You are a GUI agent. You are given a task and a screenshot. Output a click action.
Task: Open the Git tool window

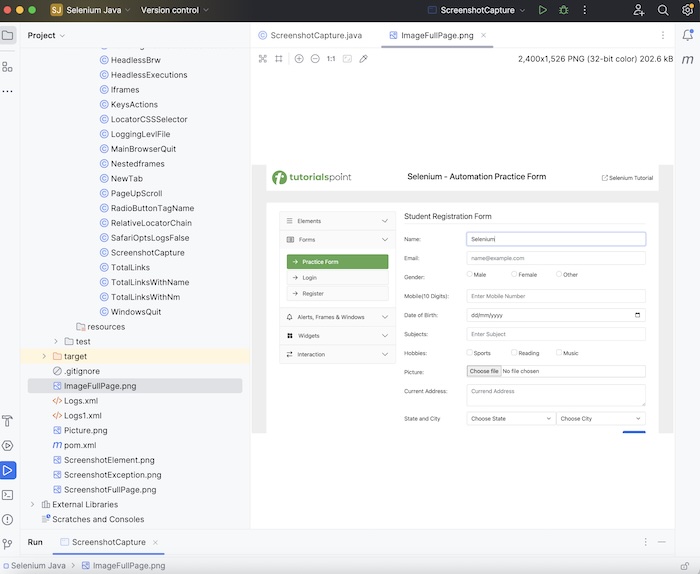(x=8, y=544)
